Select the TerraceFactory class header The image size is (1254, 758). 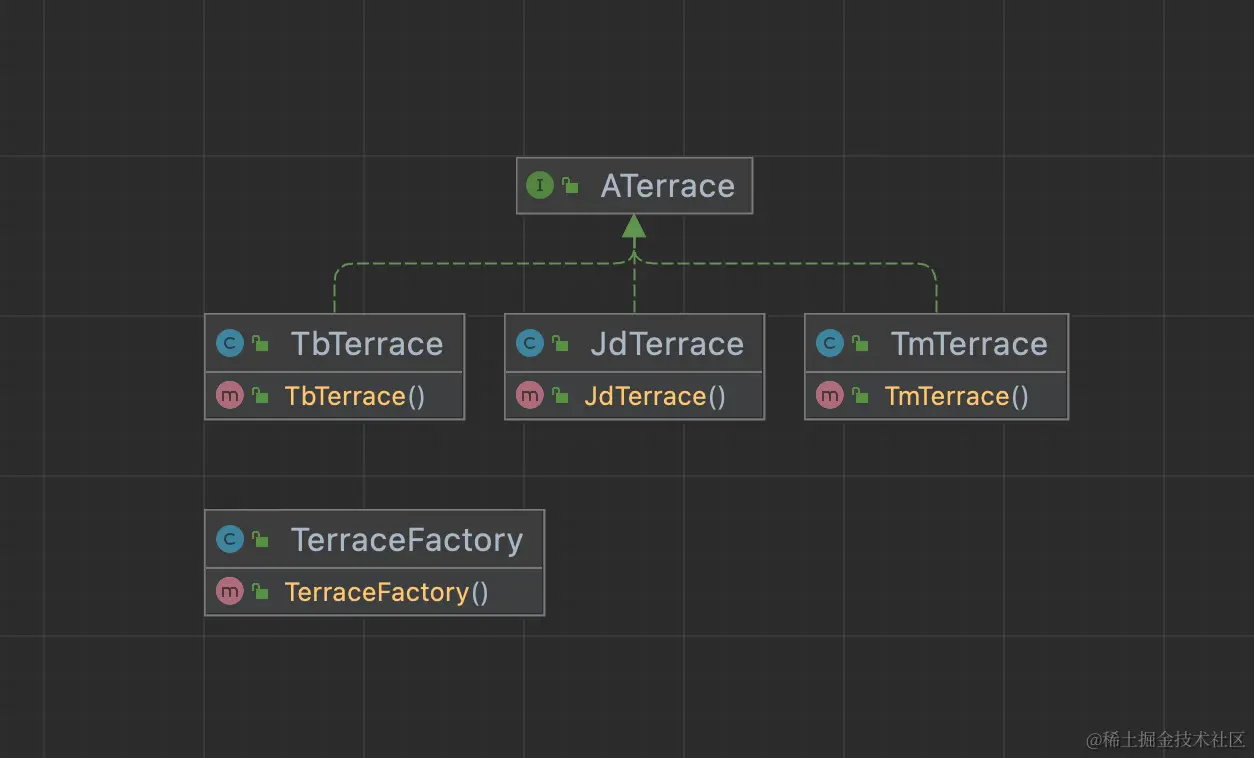[374, 540]
